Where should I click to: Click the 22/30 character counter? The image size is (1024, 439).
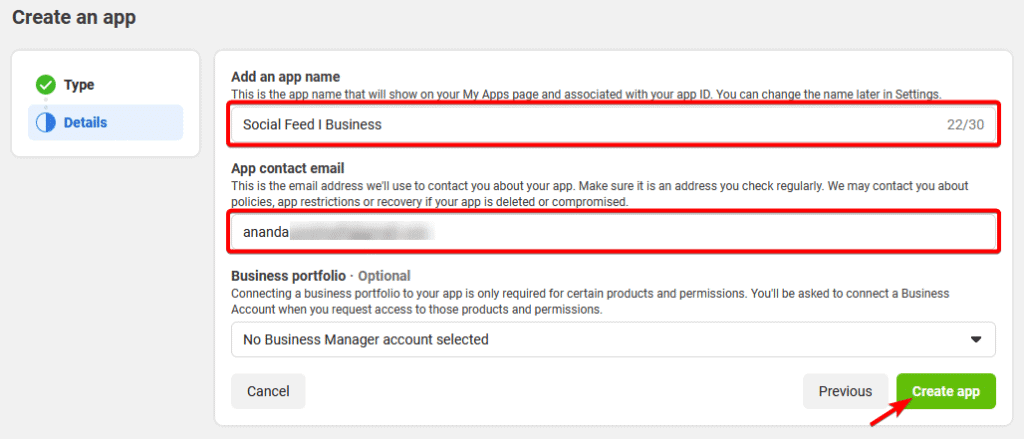click(x=966, y=125)
